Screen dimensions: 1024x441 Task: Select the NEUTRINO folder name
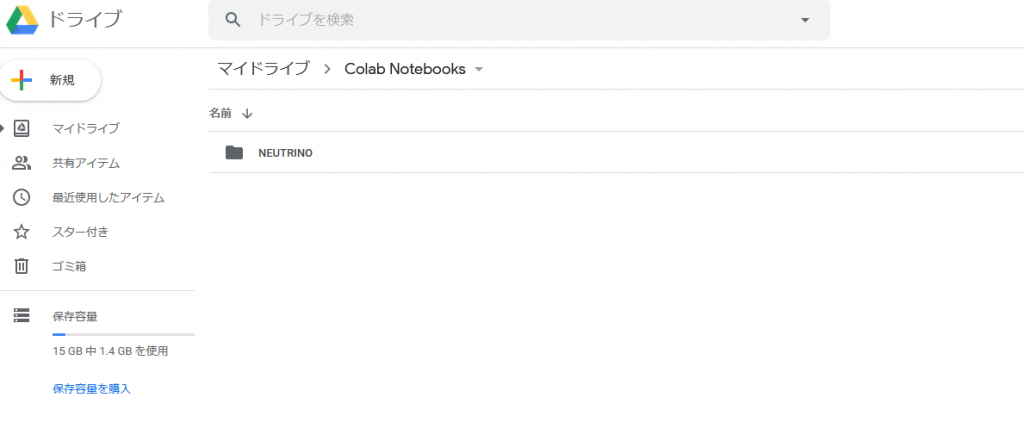pyautogui.click(x=285, y=154)
